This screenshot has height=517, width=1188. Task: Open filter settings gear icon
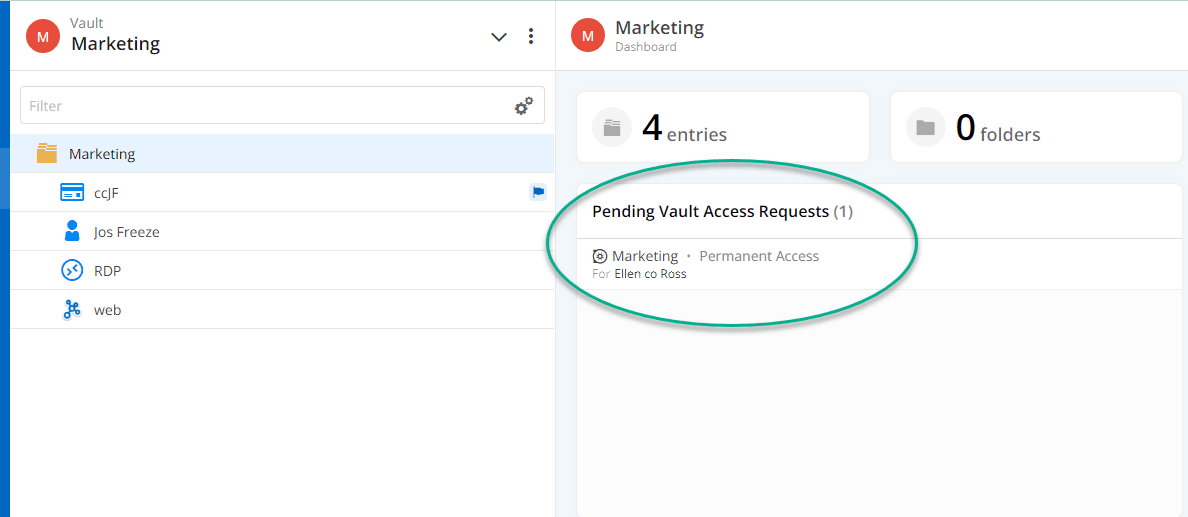523,106
